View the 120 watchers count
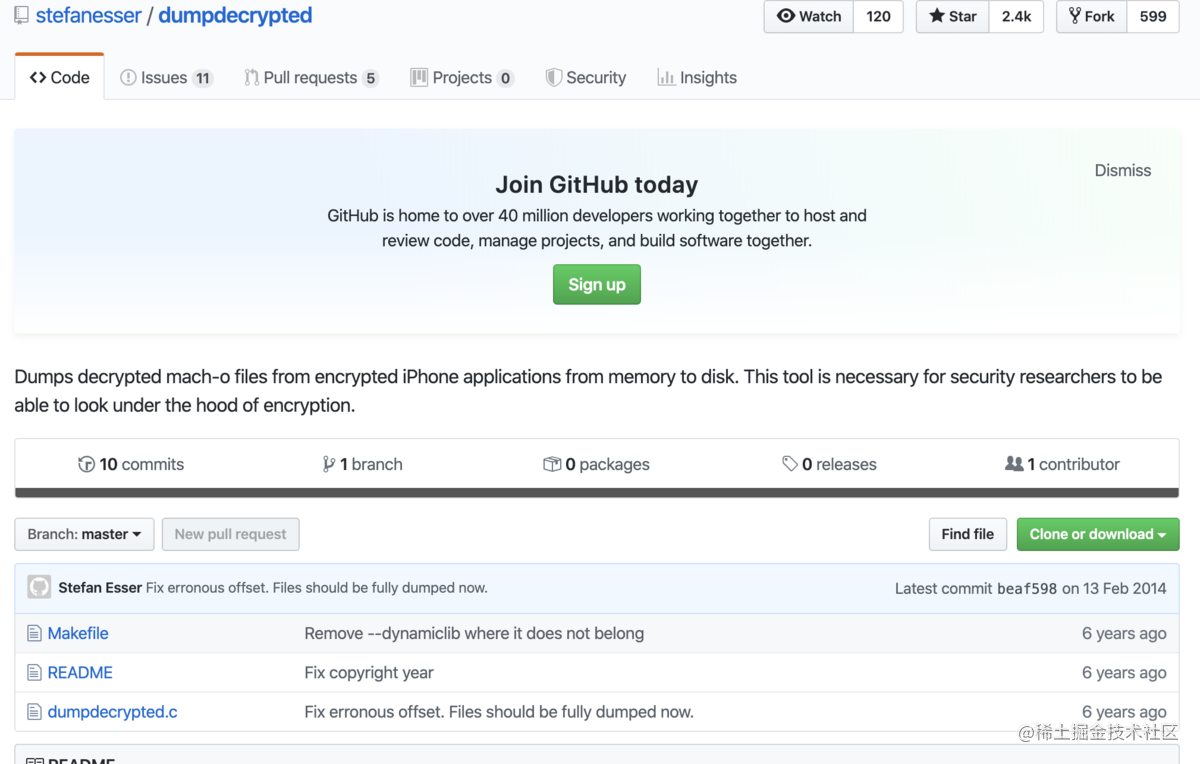 pyautogui.click(x=878, y=16)
